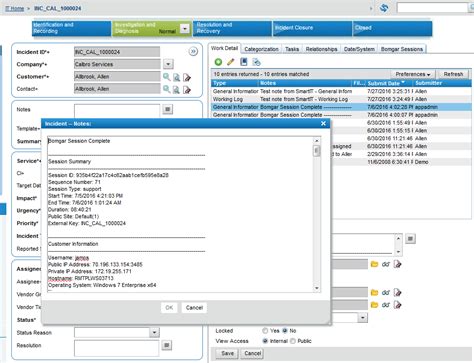The image size is (474, 363).
Task: Click the second attachment glasses view icon
Action: tap(386, 293)
